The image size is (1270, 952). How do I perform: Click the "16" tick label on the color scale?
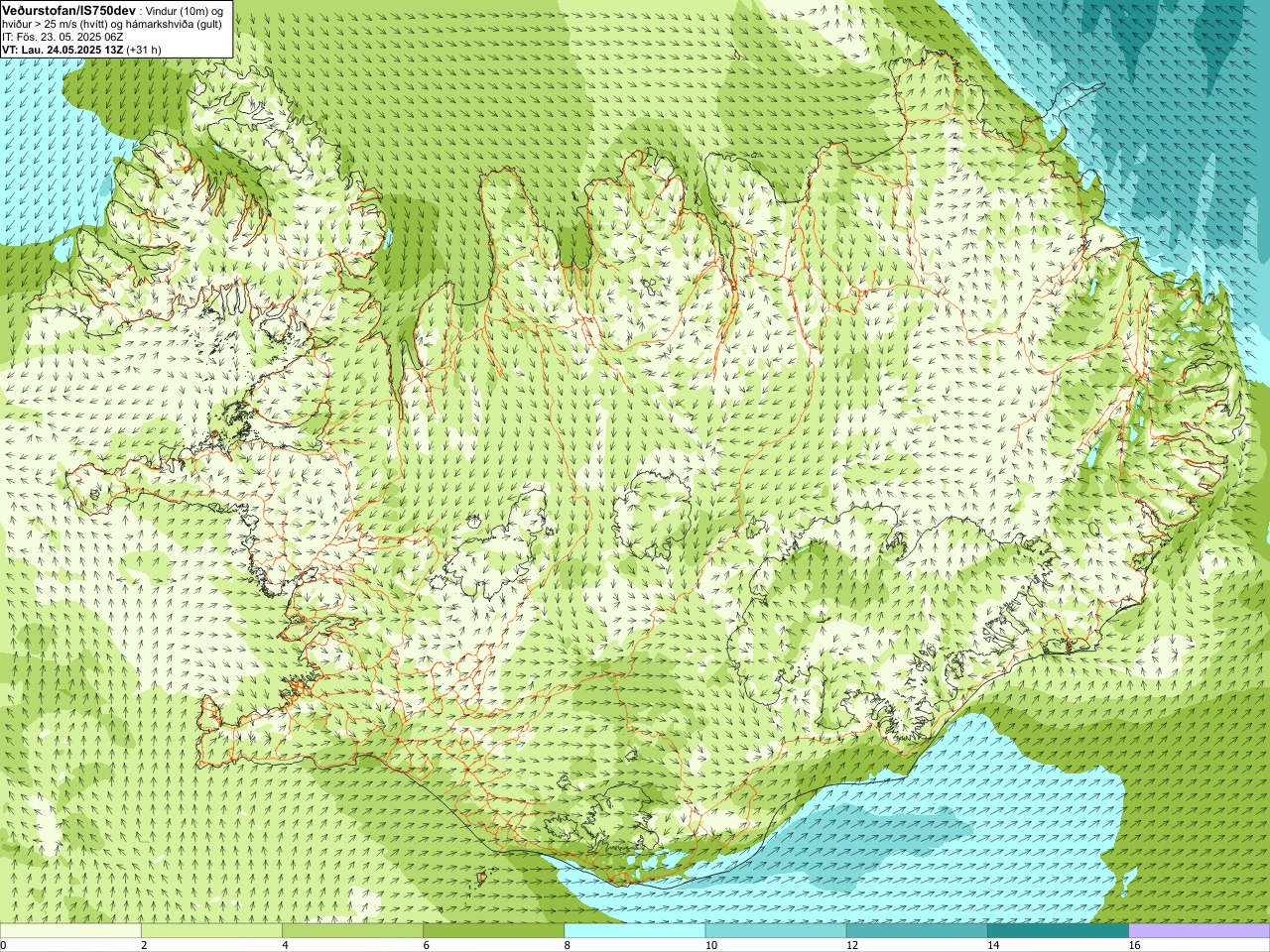tap(1134, 945)
